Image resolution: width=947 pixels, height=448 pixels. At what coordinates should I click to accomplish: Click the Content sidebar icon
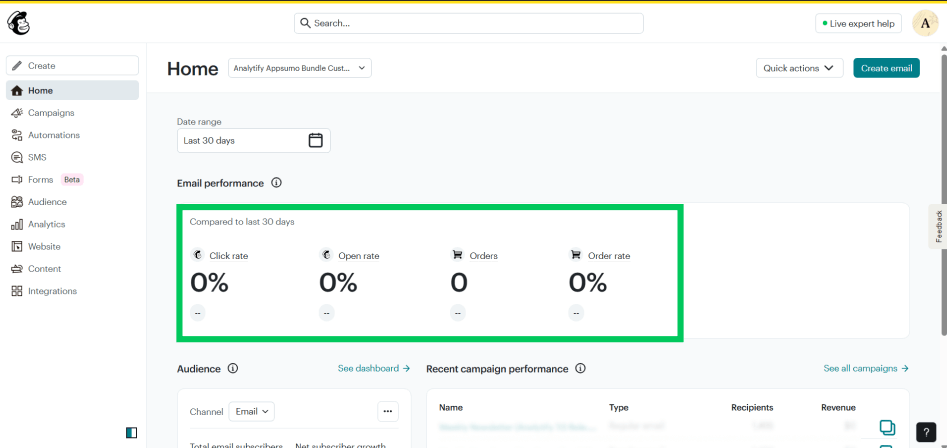point(17,269)
